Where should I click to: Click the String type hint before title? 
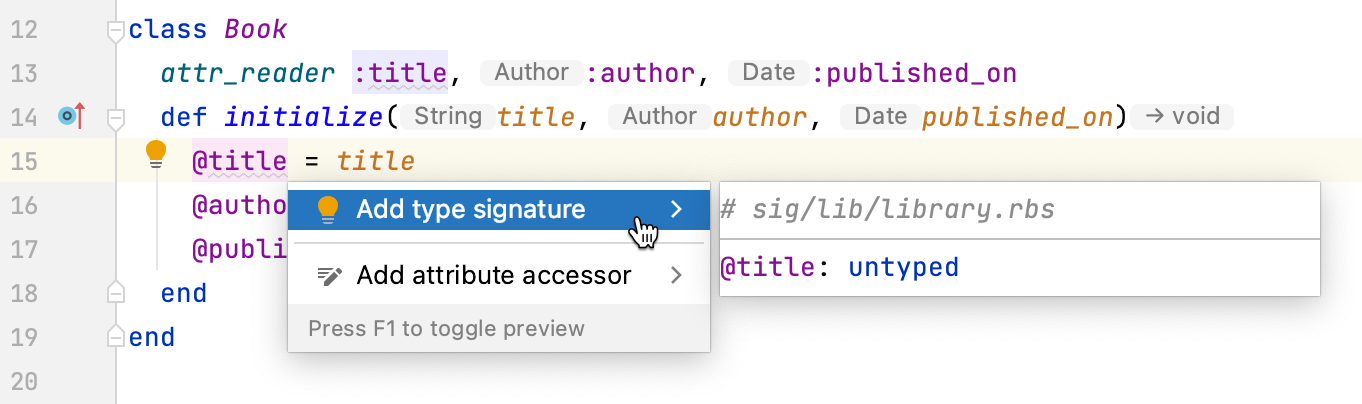click(x=447, y=117)
